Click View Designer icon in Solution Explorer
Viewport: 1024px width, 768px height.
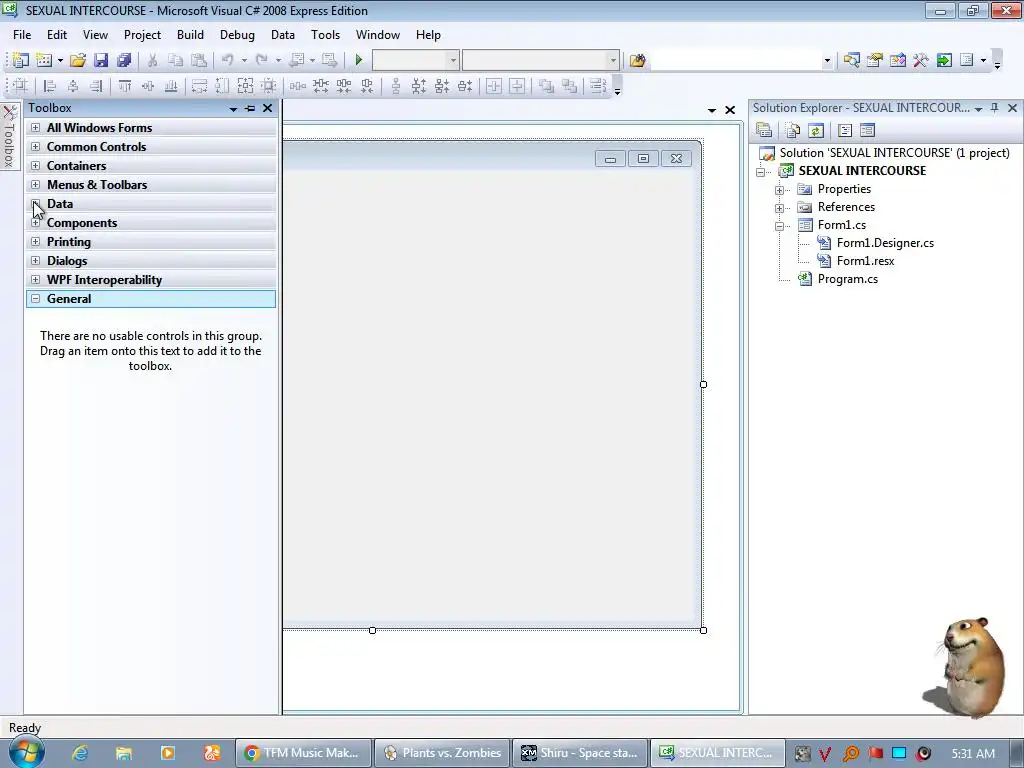[x=867, y=131]
